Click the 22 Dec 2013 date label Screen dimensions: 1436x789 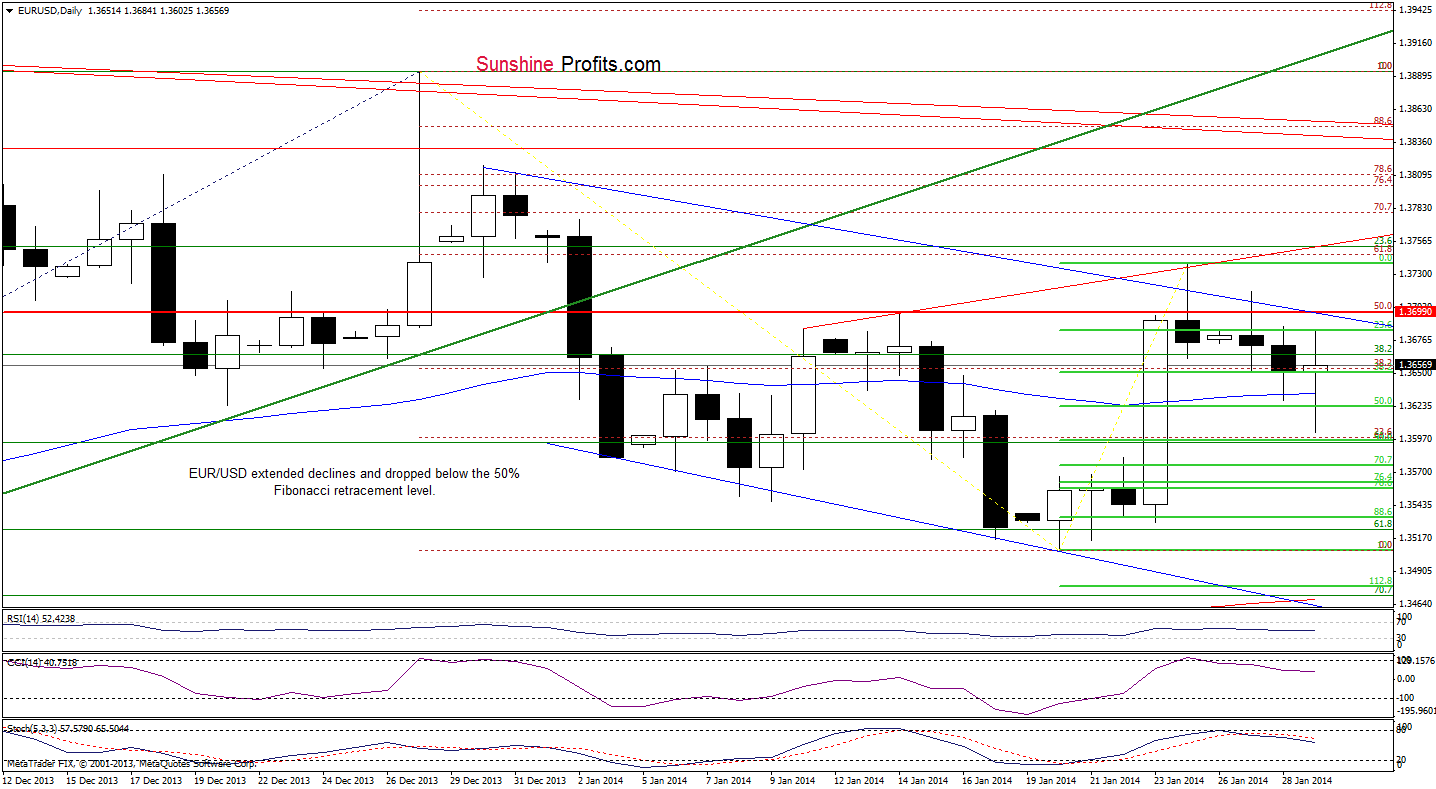click(283, 780)
